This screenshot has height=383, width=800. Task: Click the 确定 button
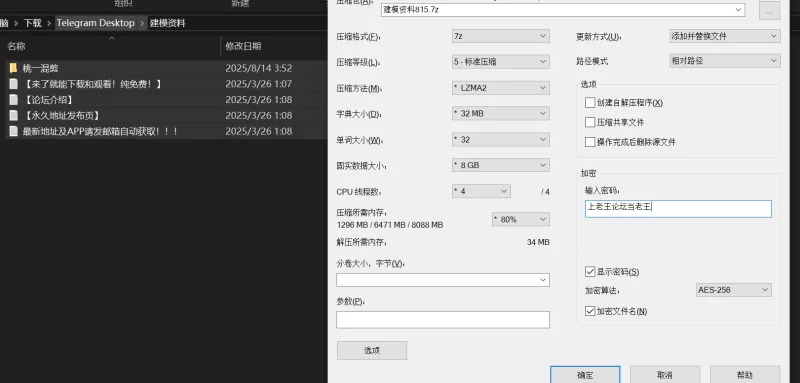coord(585,375)
